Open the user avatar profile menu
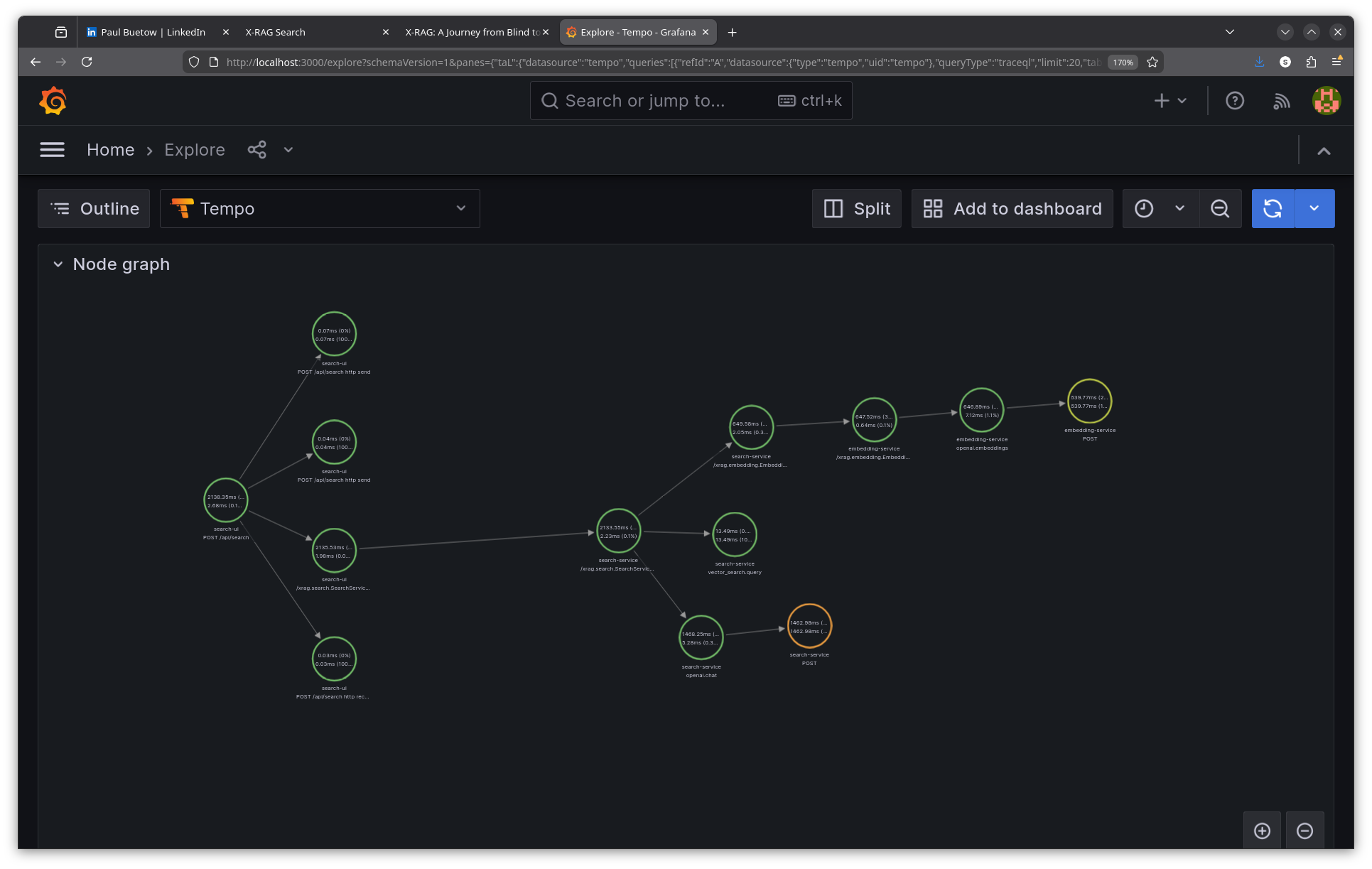 (x=1326, y=101)
